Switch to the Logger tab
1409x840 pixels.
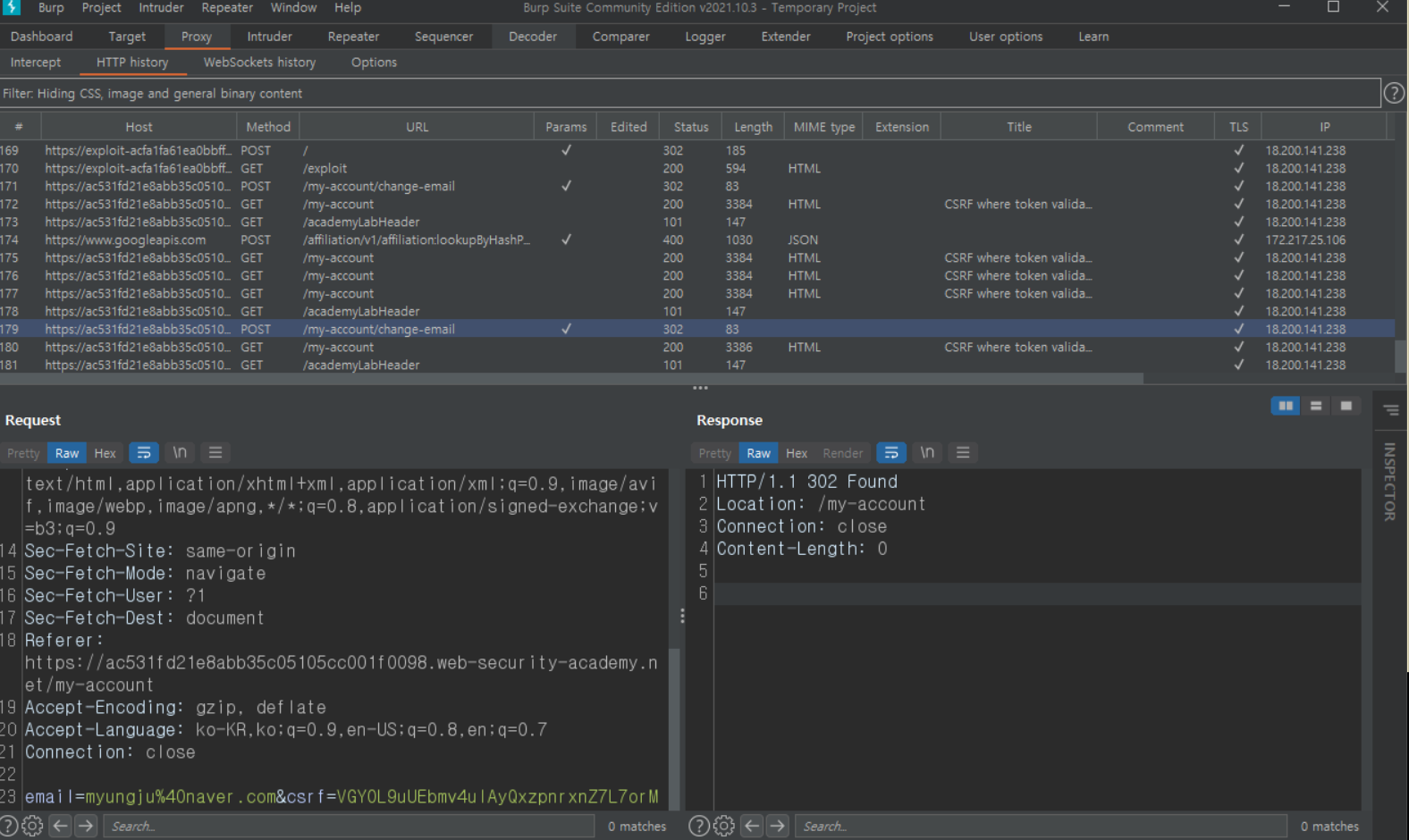(705, 37)
